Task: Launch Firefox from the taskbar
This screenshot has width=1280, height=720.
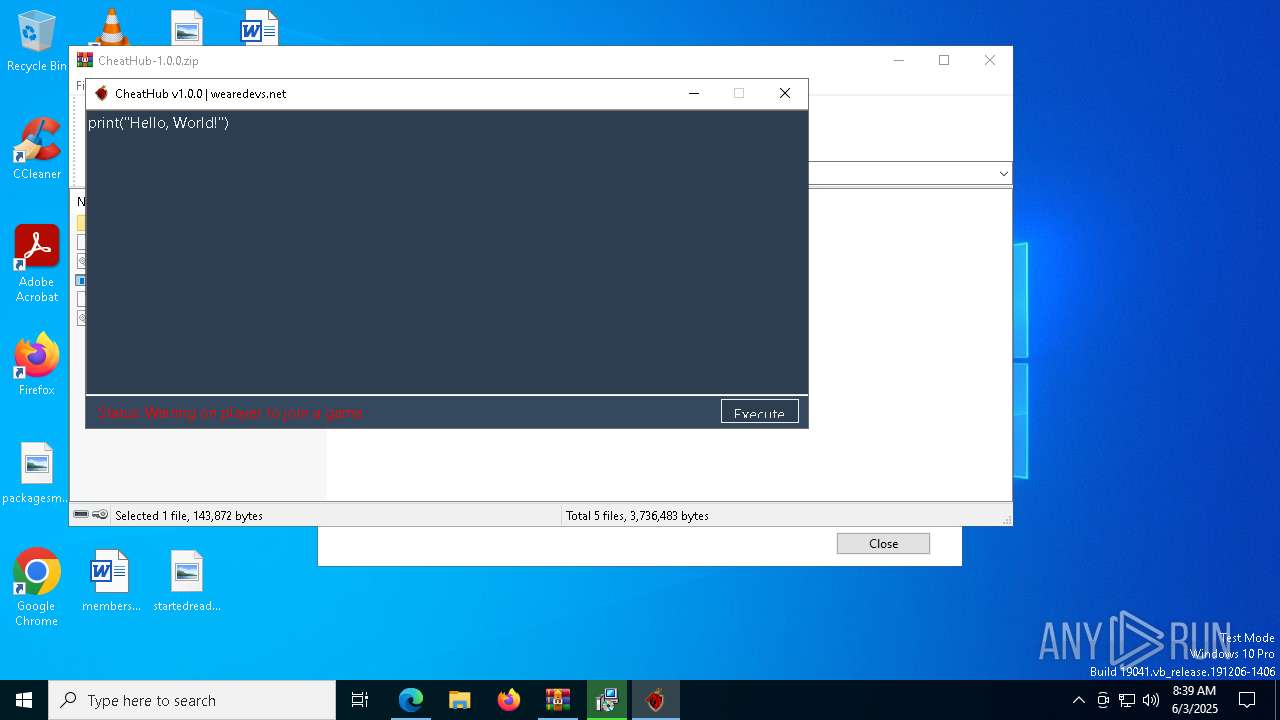Action: coord(509,700)
